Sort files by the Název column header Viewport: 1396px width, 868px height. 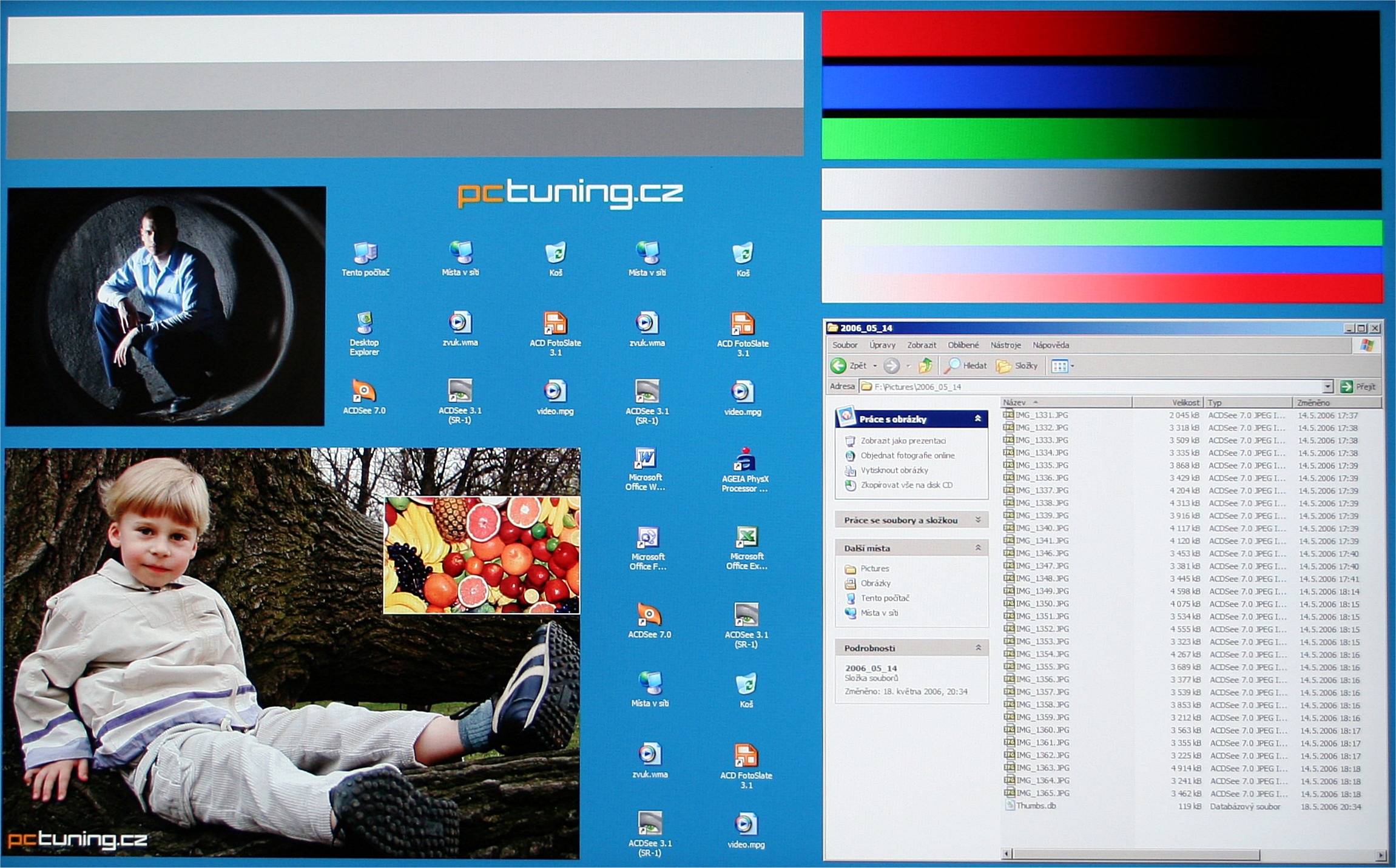pos(1066,402)
